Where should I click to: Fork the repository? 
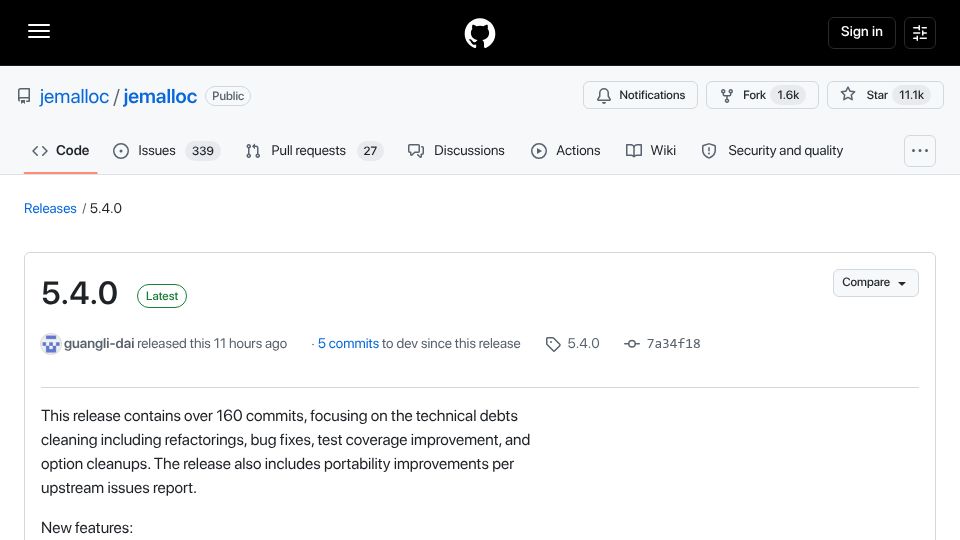pyautogui.click(x=762, y=95)
